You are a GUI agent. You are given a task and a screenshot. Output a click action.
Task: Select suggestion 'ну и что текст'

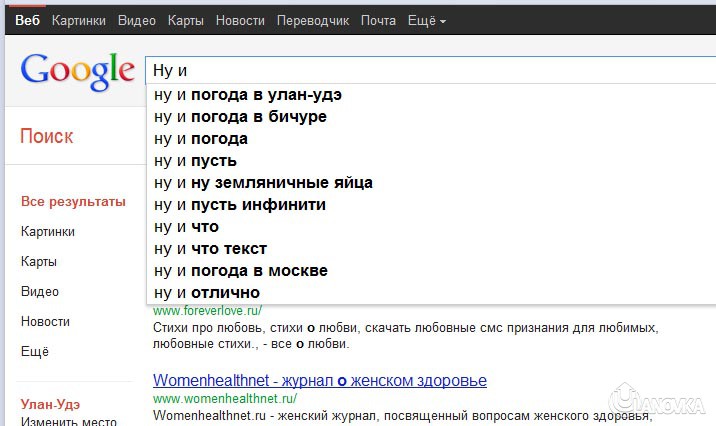pyautogui.click(x=431, y=249)
